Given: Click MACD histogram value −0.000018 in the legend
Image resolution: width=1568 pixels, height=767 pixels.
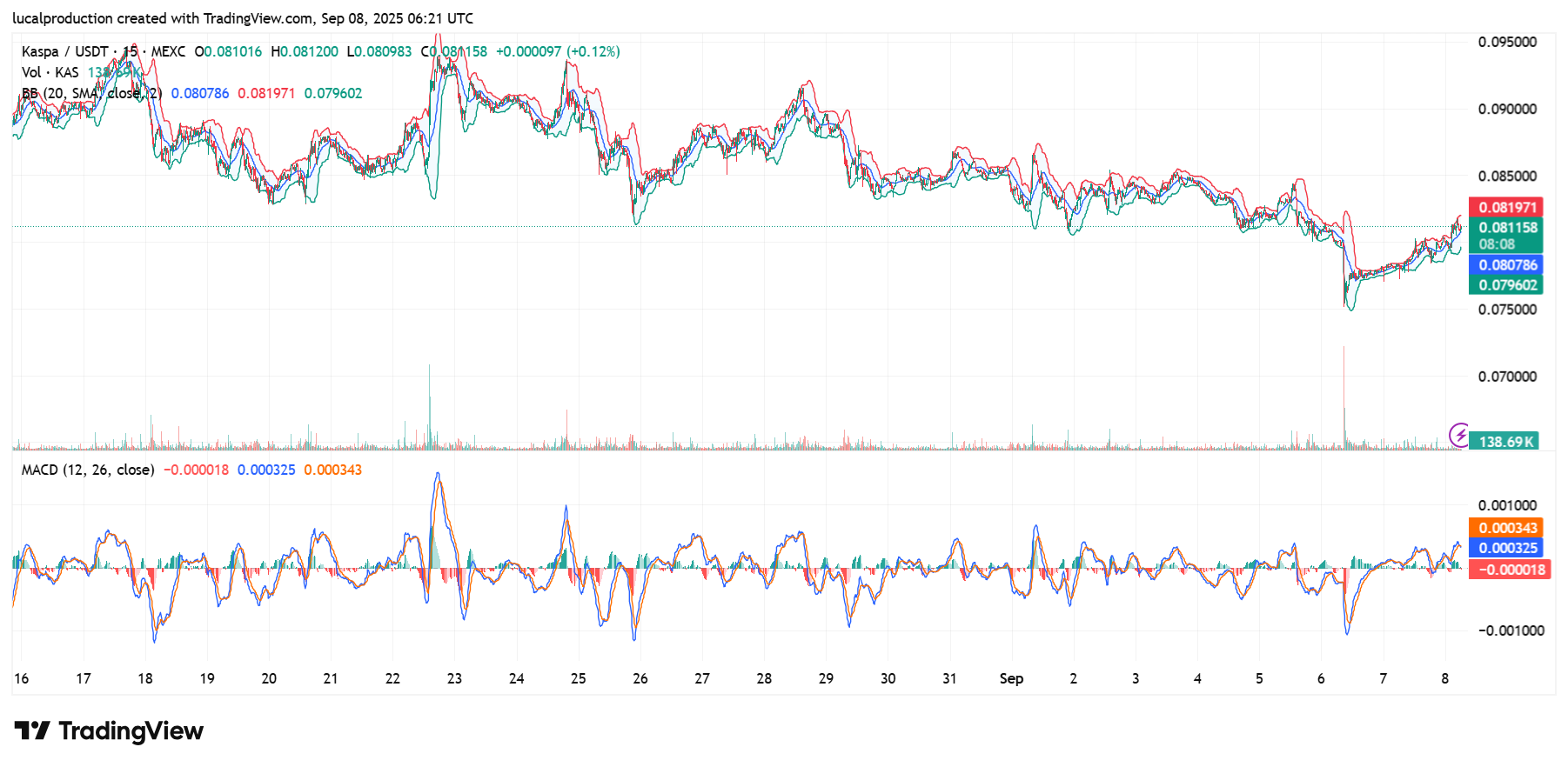Looking at the screenshot, I should [197, 470].
